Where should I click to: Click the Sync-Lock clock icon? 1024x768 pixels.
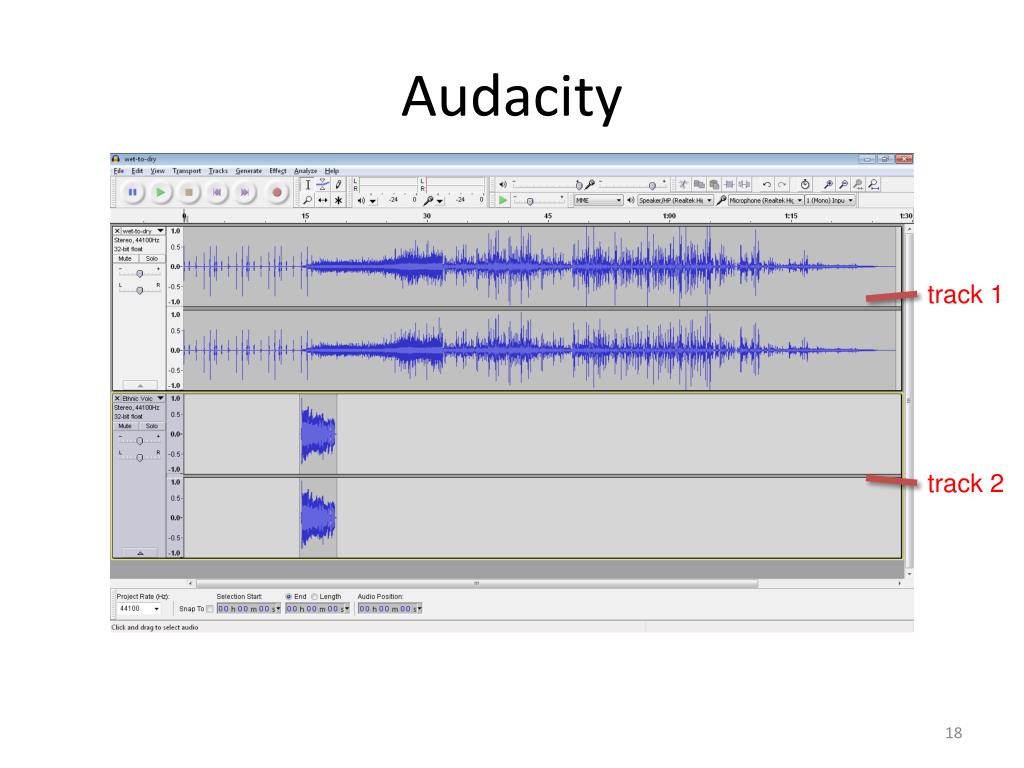805,185
